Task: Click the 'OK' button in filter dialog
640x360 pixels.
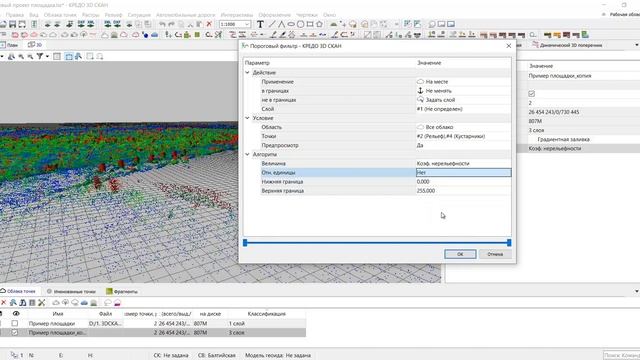Action: [x=460, y=254]
